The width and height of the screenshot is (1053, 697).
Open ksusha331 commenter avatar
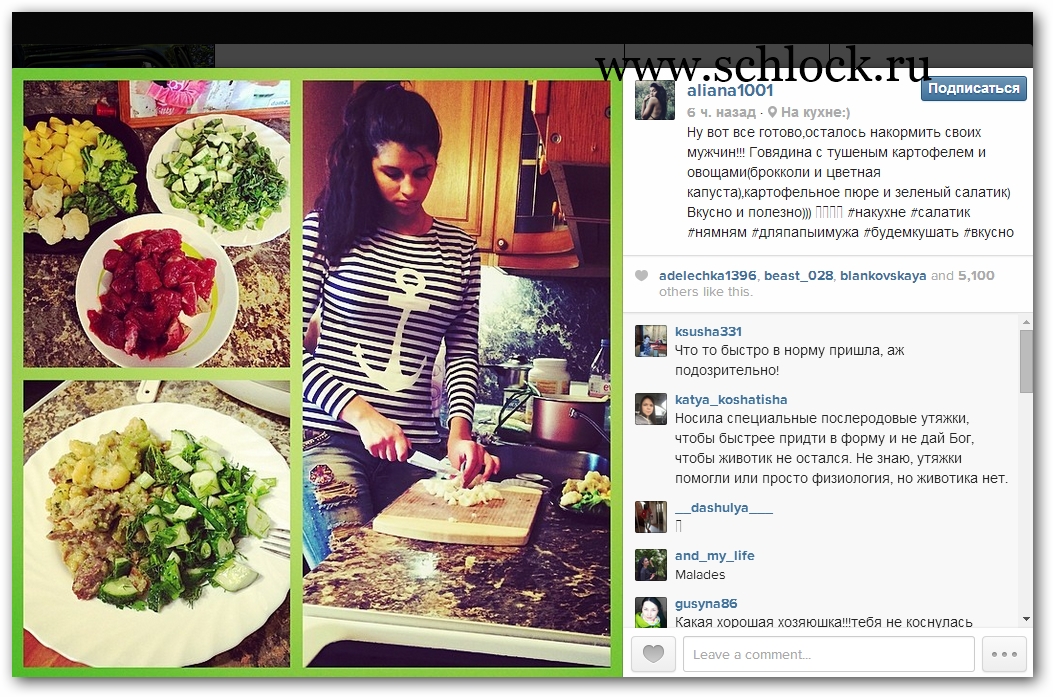(x=651, y=341)
